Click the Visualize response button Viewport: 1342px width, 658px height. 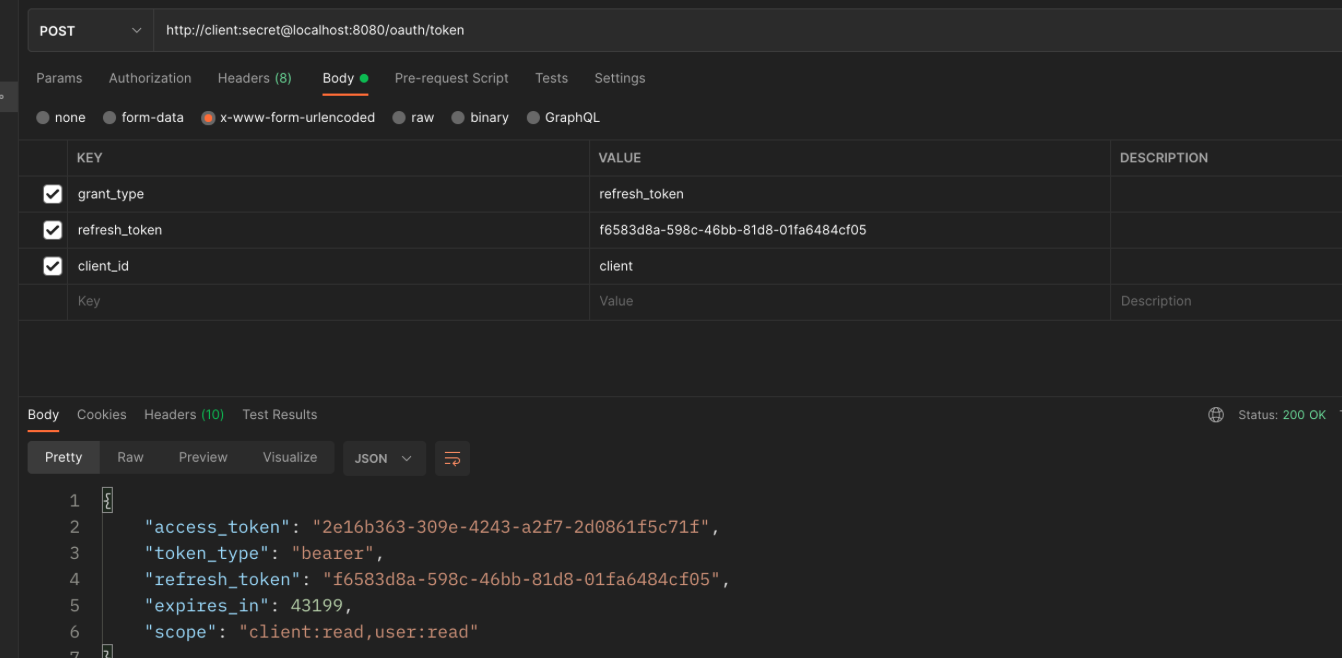[x=290, y=457]
